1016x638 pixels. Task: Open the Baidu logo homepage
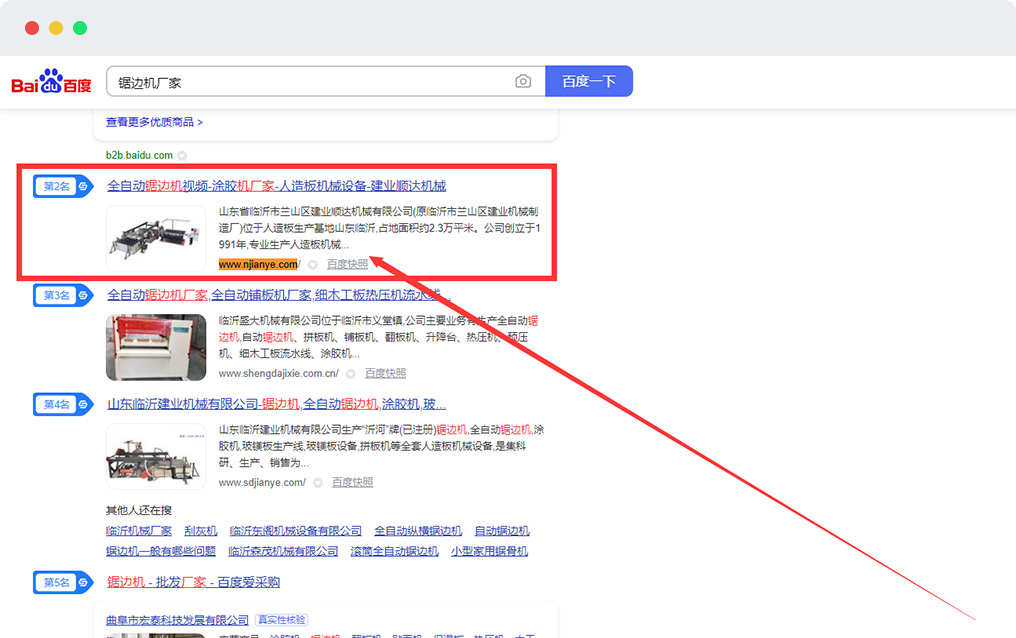(x=51, y=82)
